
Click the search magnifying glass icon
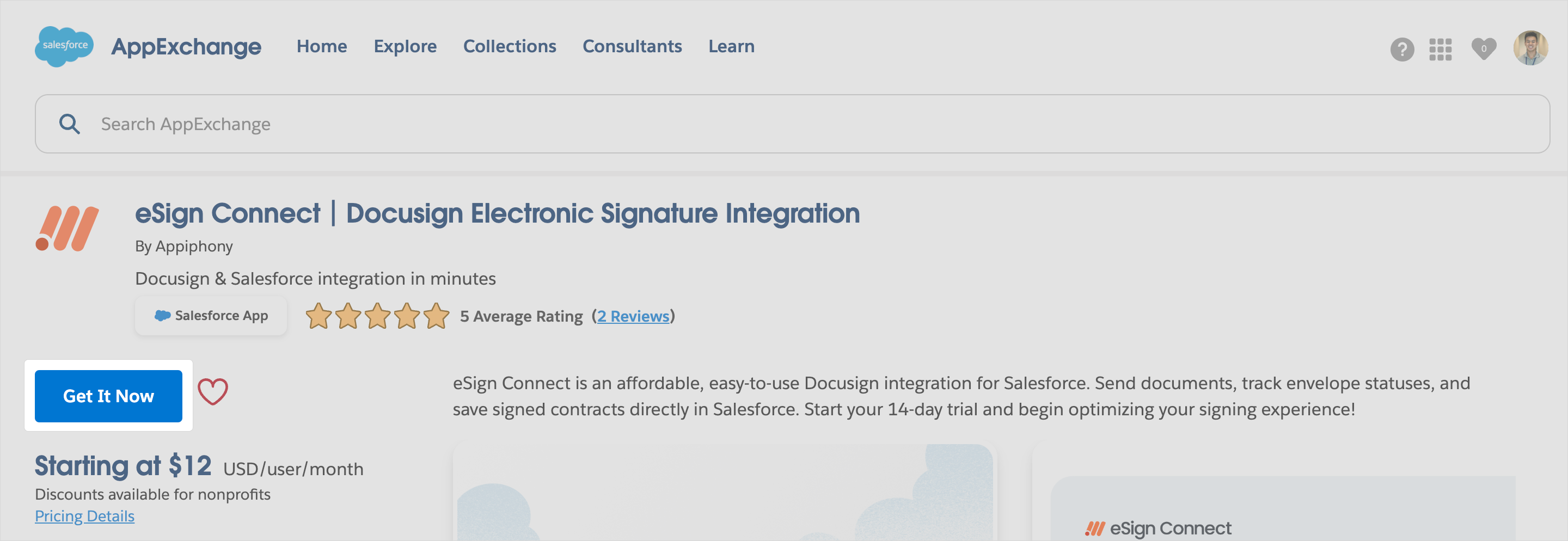click(x=71, y=124)
